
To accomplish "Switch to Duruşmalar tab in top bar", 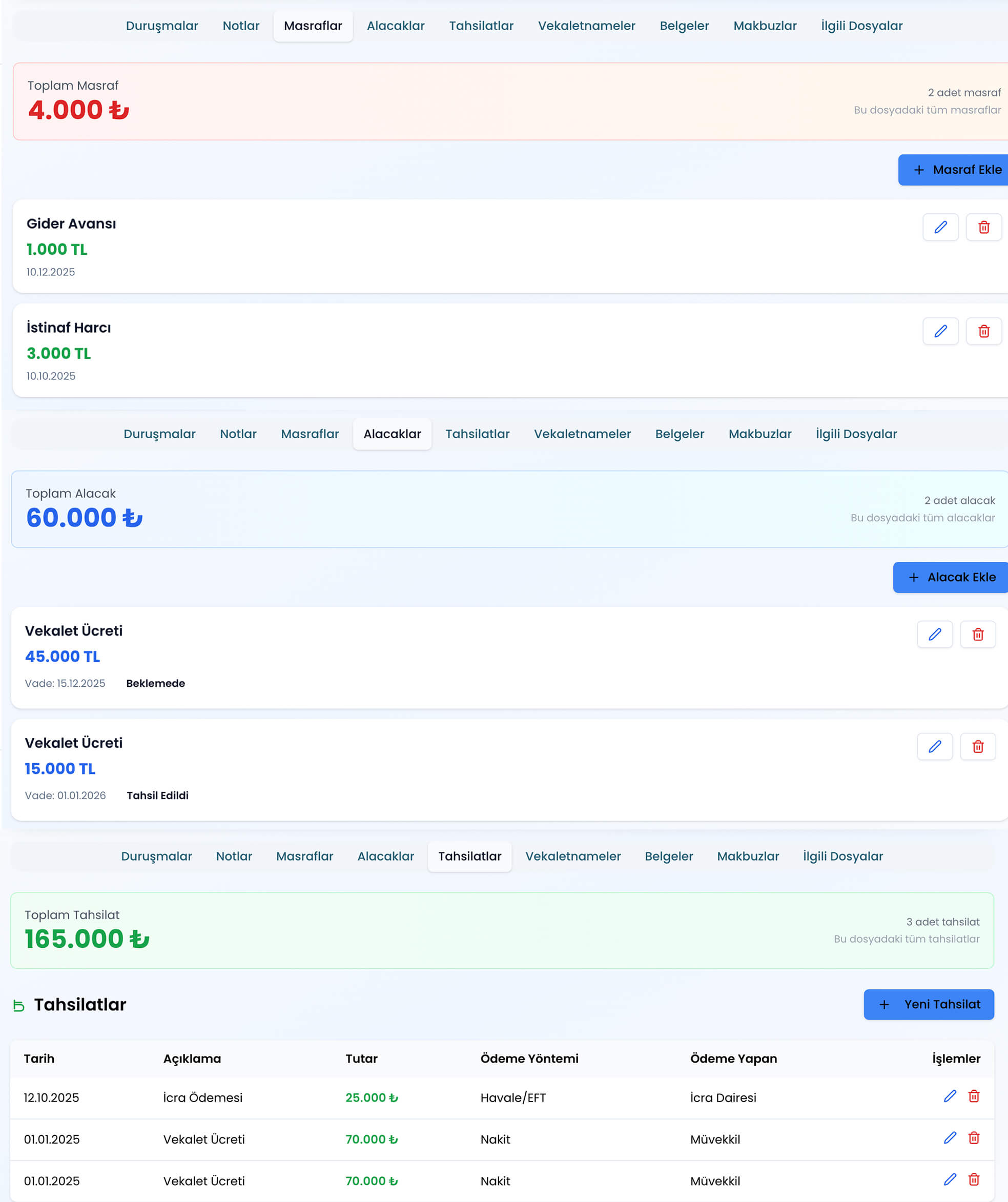I will (x=161, y=26).
